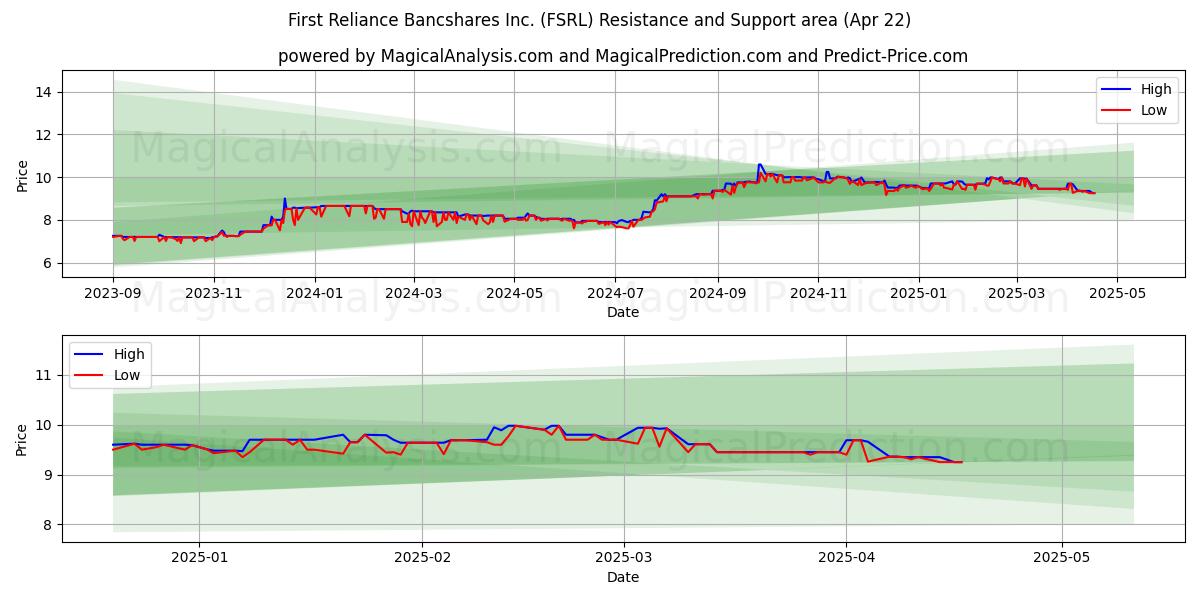The width and height of the screenshot is (1200, 600).
Task: Click the '11' price tick on bottom chart
Action: coord(46,375)
